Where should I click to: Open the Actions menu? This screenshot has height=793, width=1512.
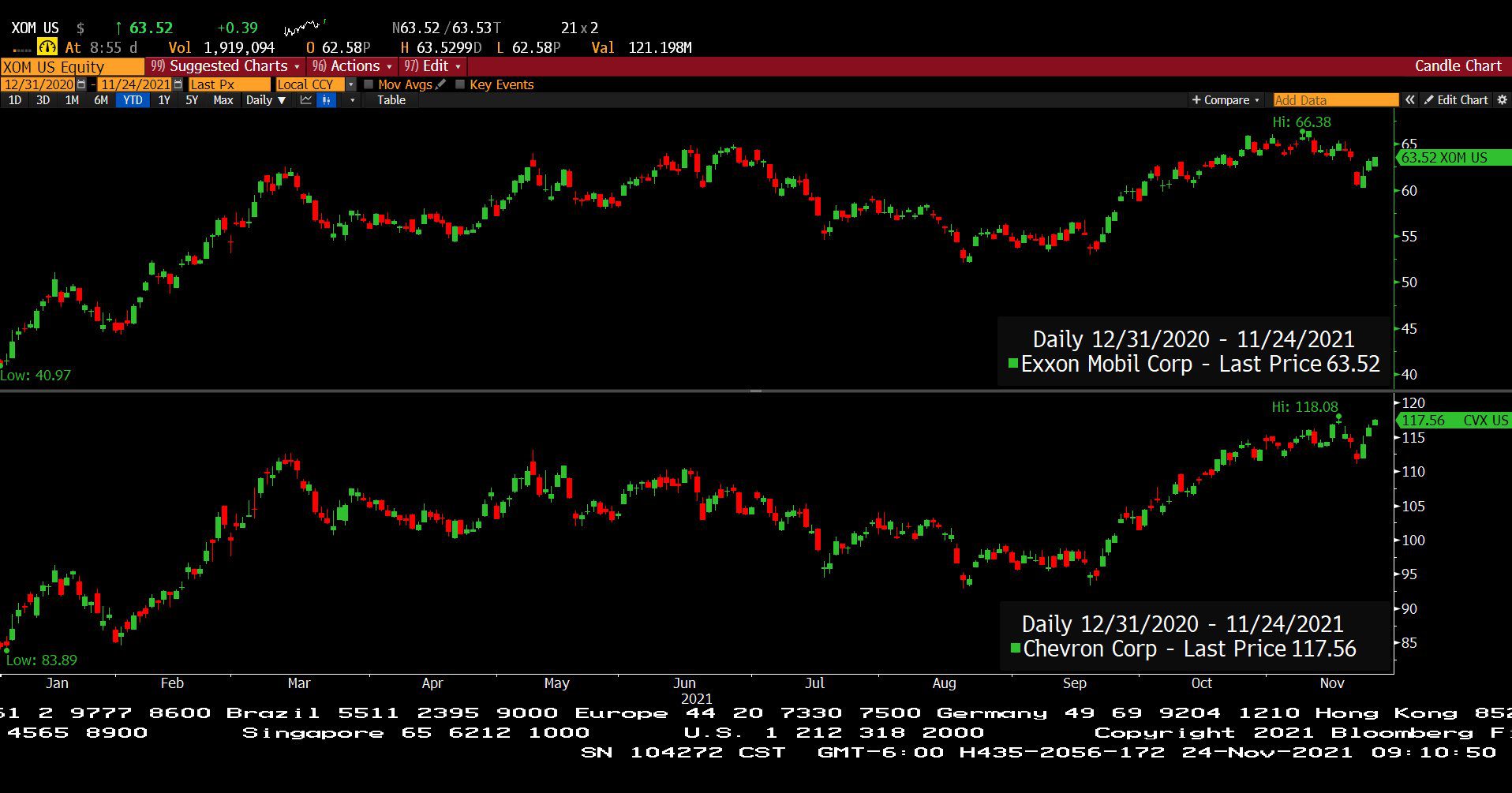(352, 66)
